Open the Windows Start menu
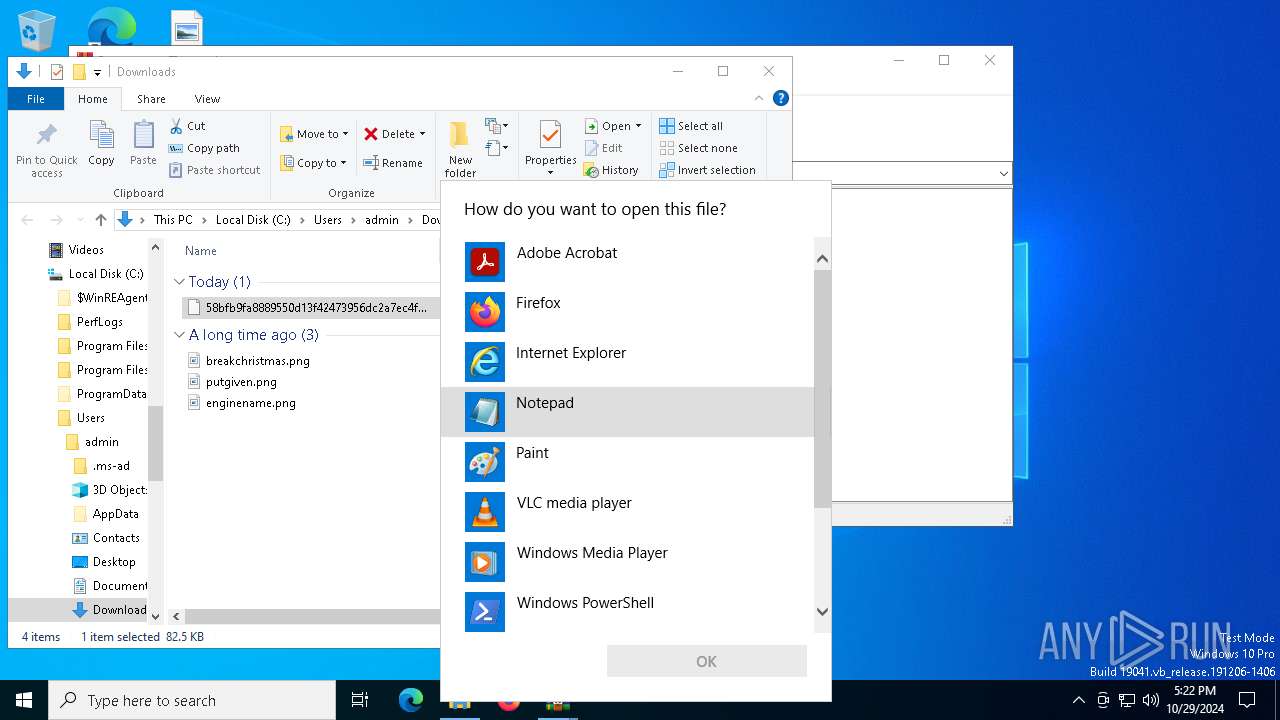 (x=24, y=700)
